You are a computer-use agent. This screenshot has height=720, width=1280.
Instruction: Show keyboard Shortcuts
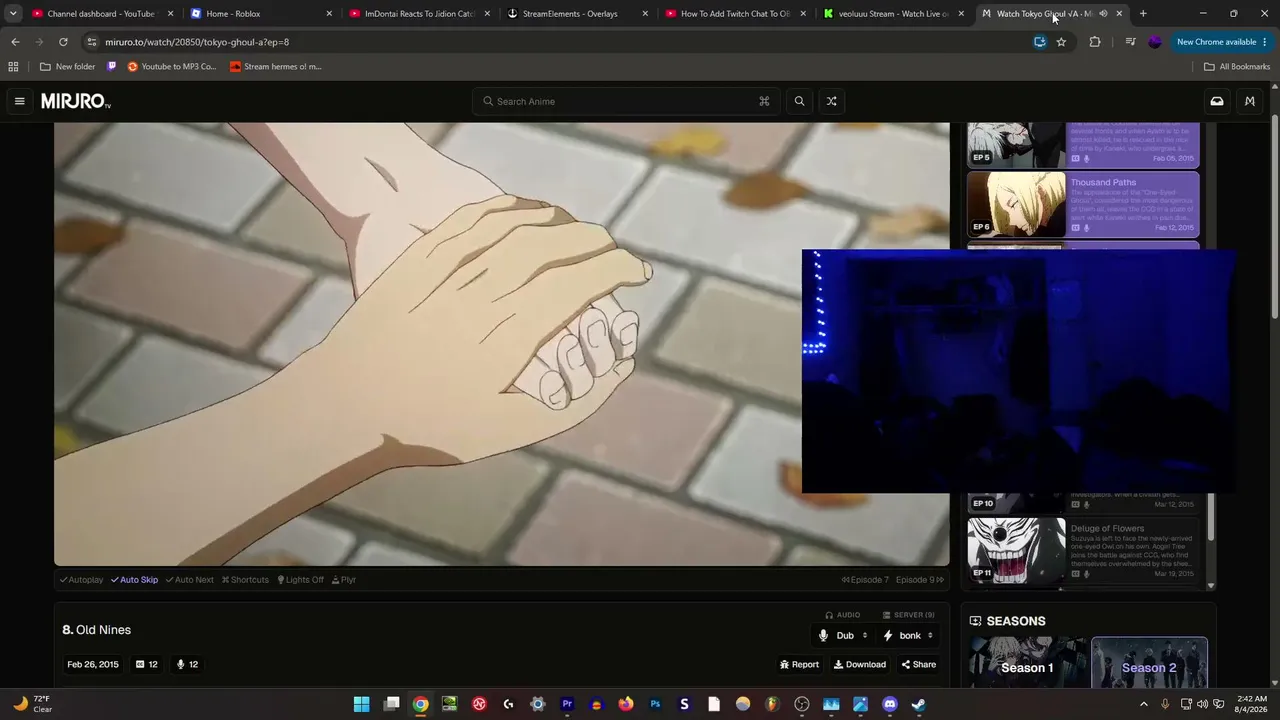[245, 580]
